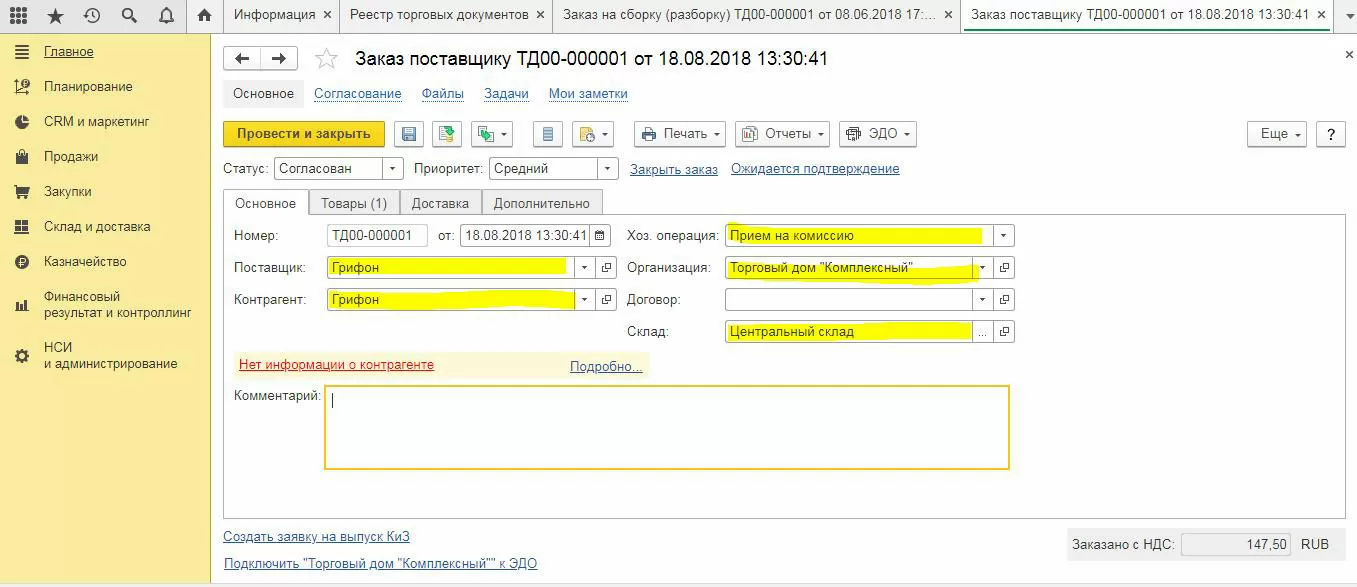The height and width of the screenshot is (587, 1357).
Task: Open History clock icon in top bar
Action: (92, 15)
